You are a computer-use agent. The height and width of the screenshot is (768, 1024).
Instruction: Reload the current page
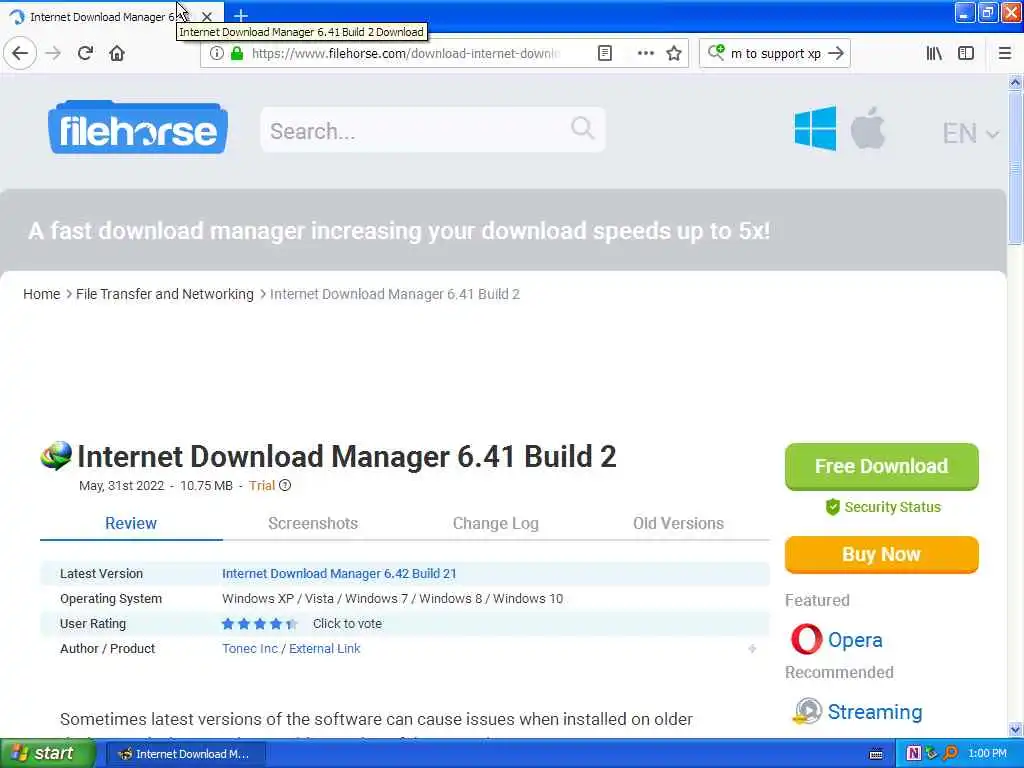coord(85,54)
